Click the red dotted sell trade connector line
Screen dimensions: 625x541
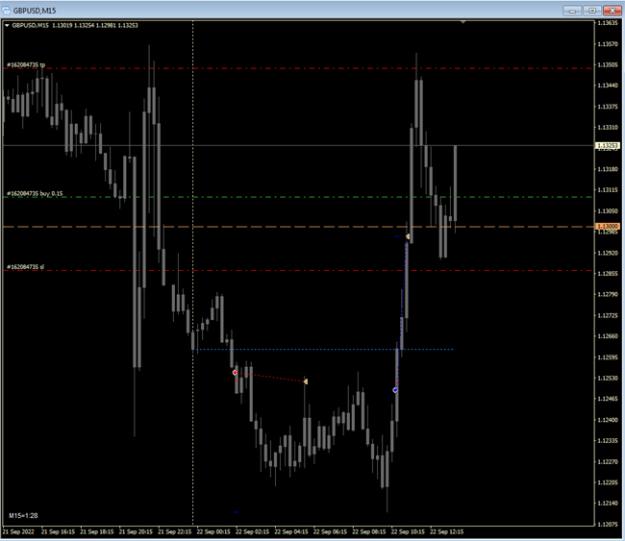270,377
